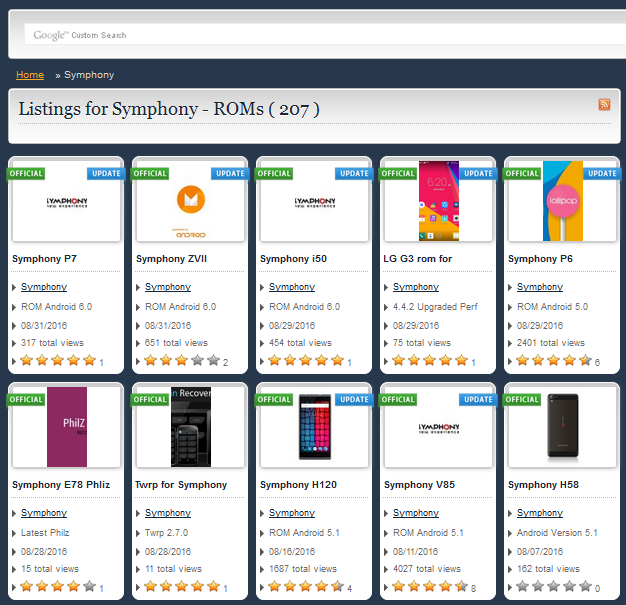Click the star rating on Symphony ZVII

click(182, 361)
